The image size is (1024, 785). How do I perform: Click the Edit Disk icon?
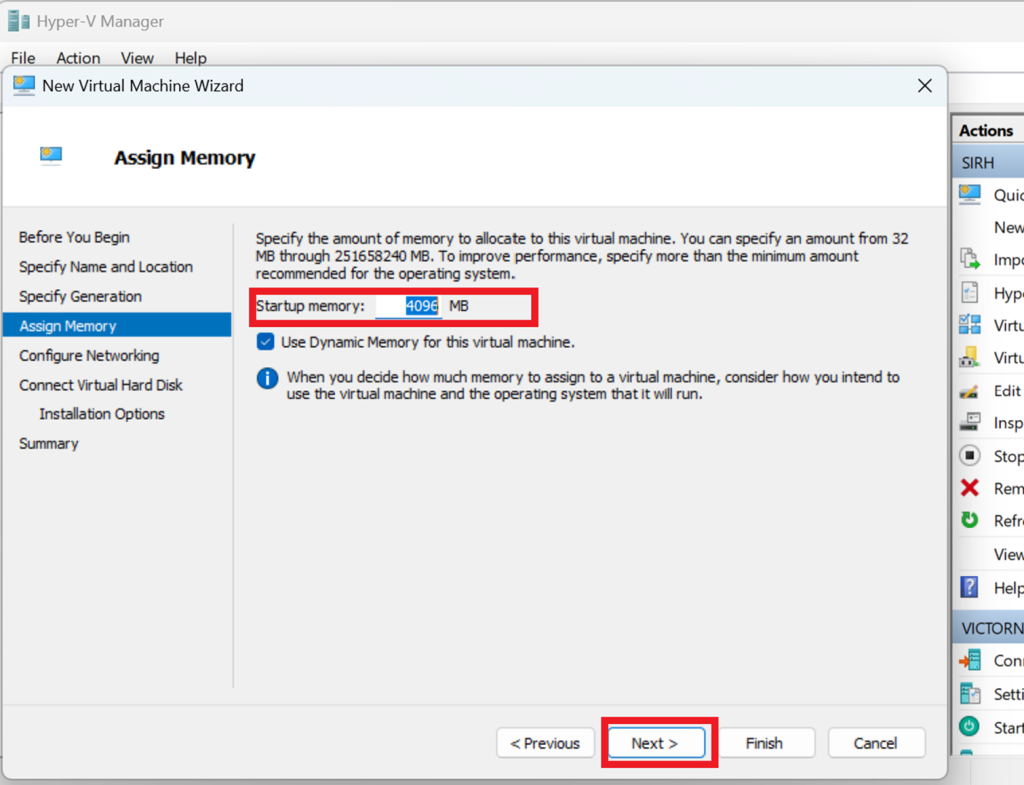click(x=969, y=391)
